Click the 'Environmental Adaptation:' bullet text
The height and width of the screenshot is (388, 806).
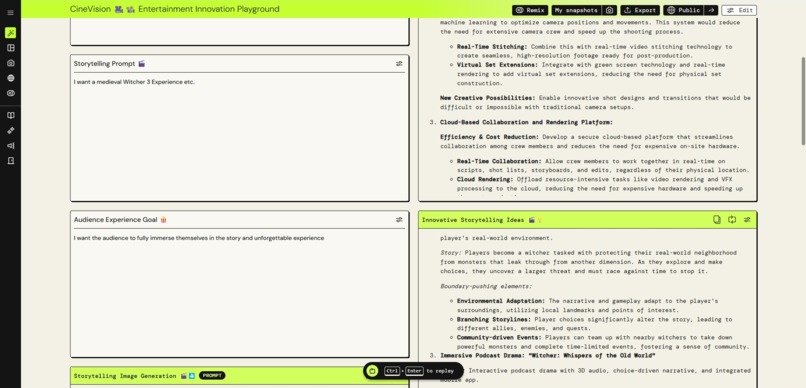click(x=501, y=301)
